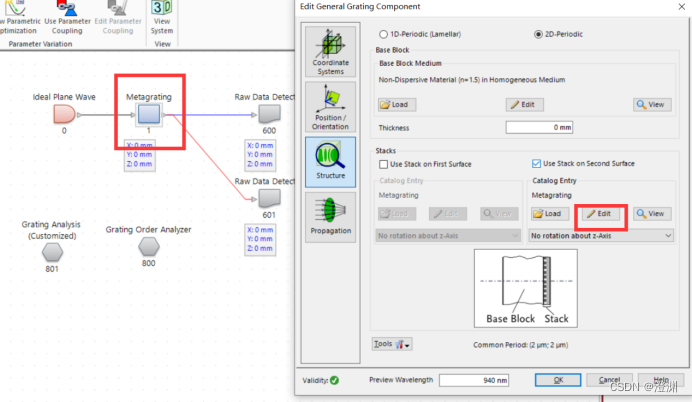Select the 1D-Periodic (Lamellar) option
The width and height of the screenshot is (692, 402).
click(x=420, y=34)
